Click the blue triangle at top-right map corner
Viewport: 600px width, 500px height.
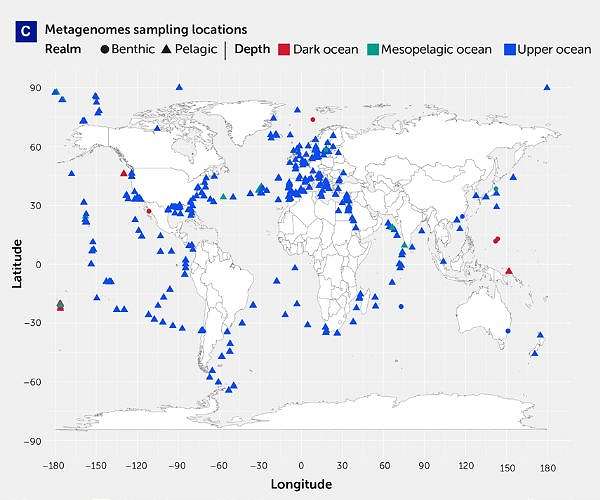[547, 88]
